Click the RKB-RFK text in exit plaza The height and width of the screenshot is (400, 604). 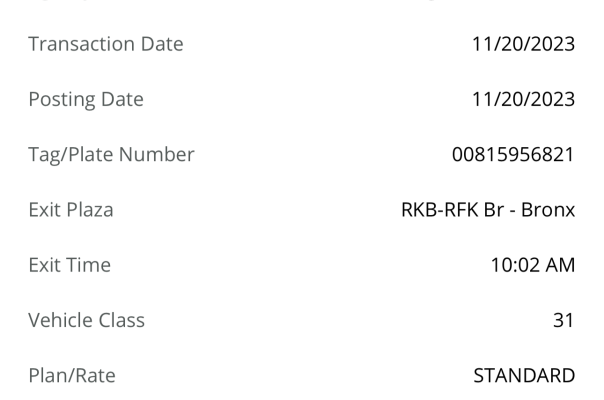440,210
